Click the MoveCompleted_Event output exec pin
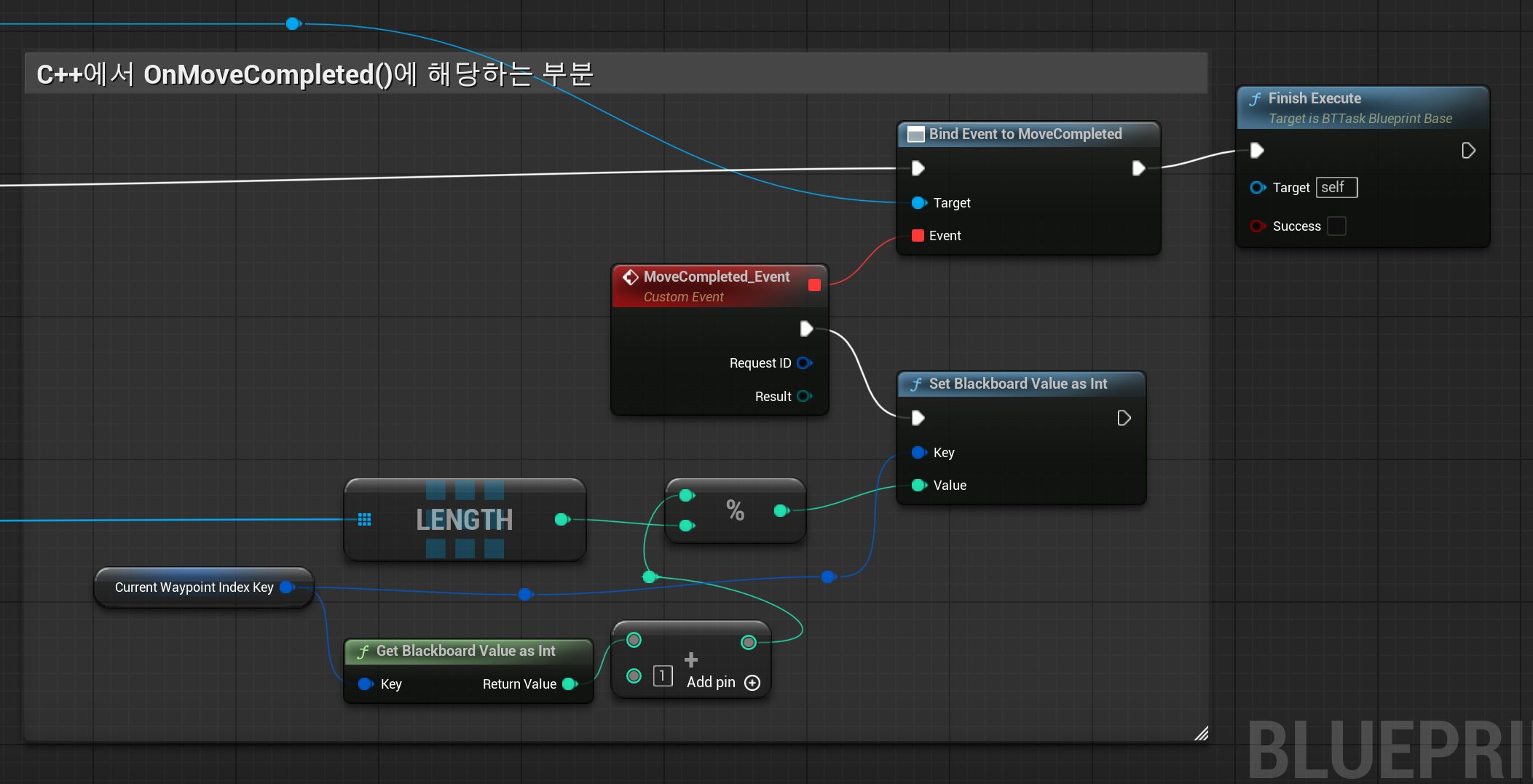This screenshot has height=784, width=1533. 806,328
